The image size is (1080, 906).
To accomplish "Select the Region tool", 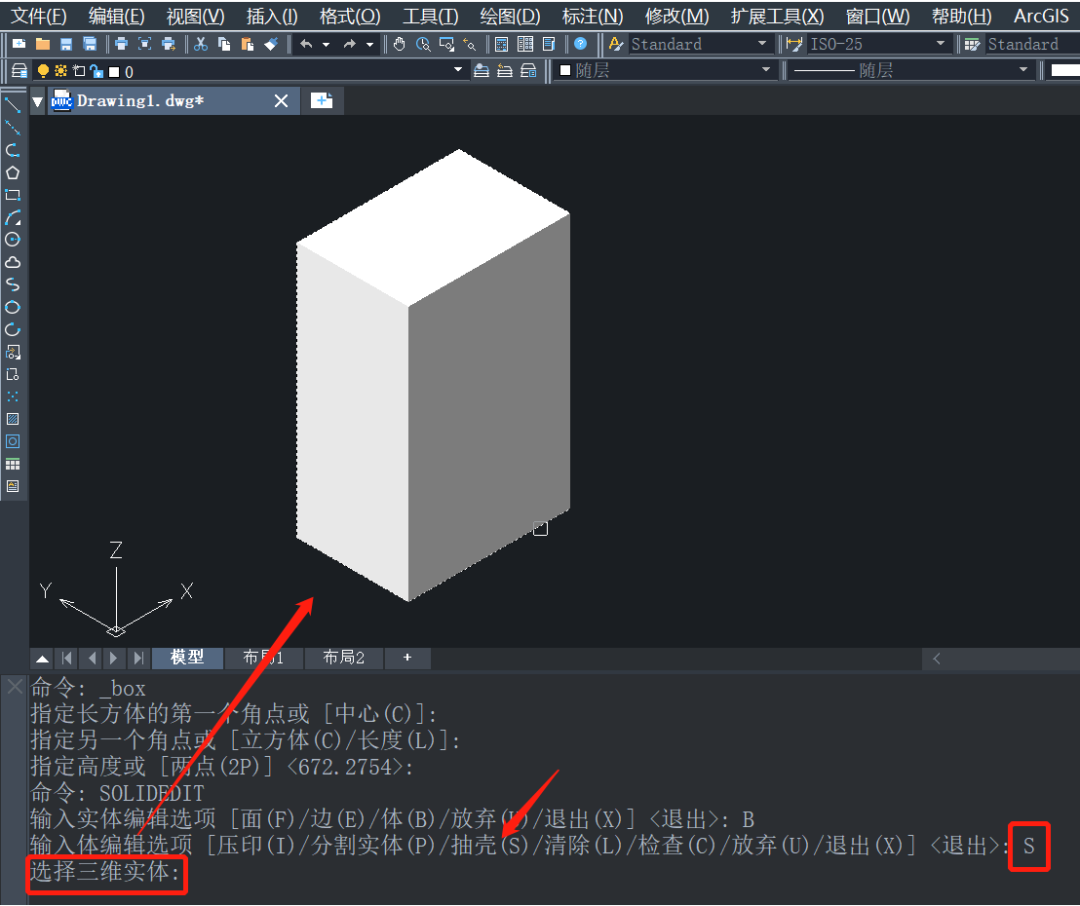I will 12,442.
